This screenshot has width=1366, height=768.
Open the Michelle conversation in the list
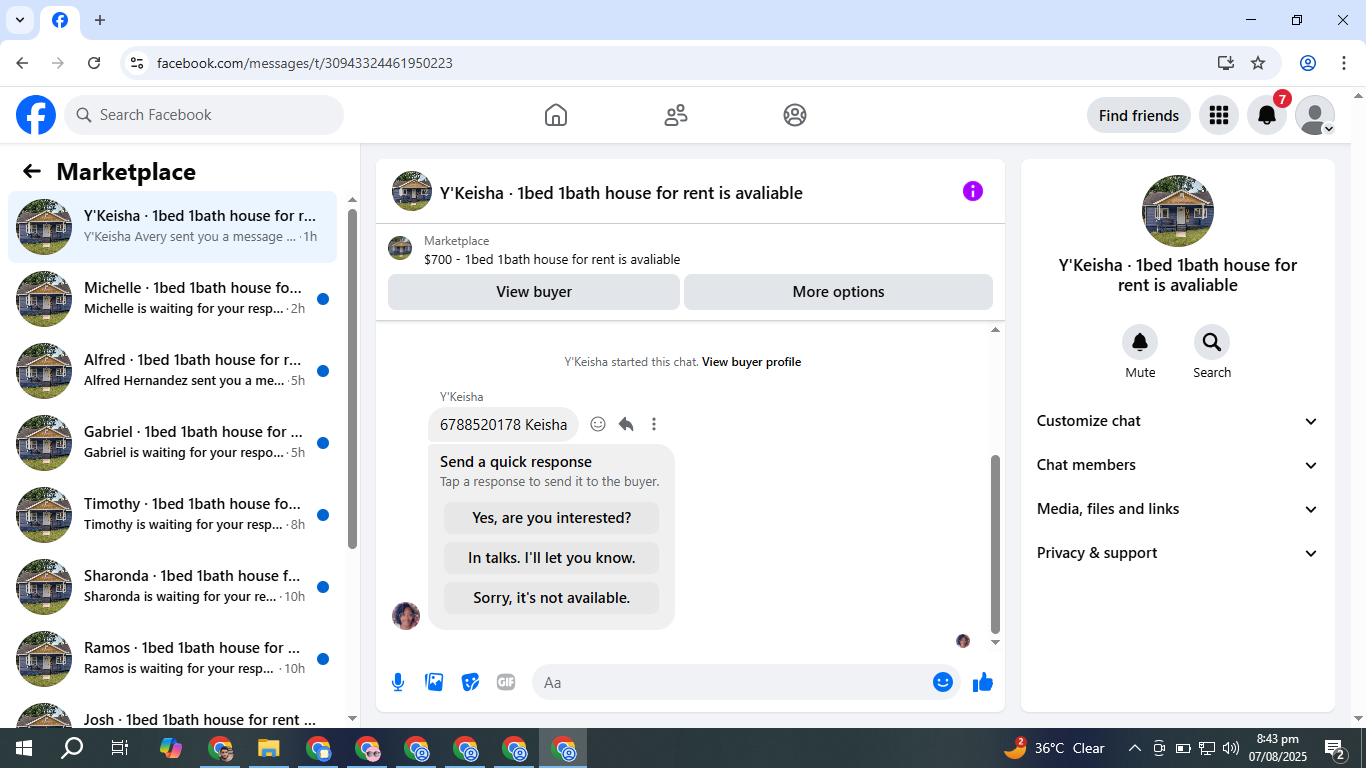173,299
